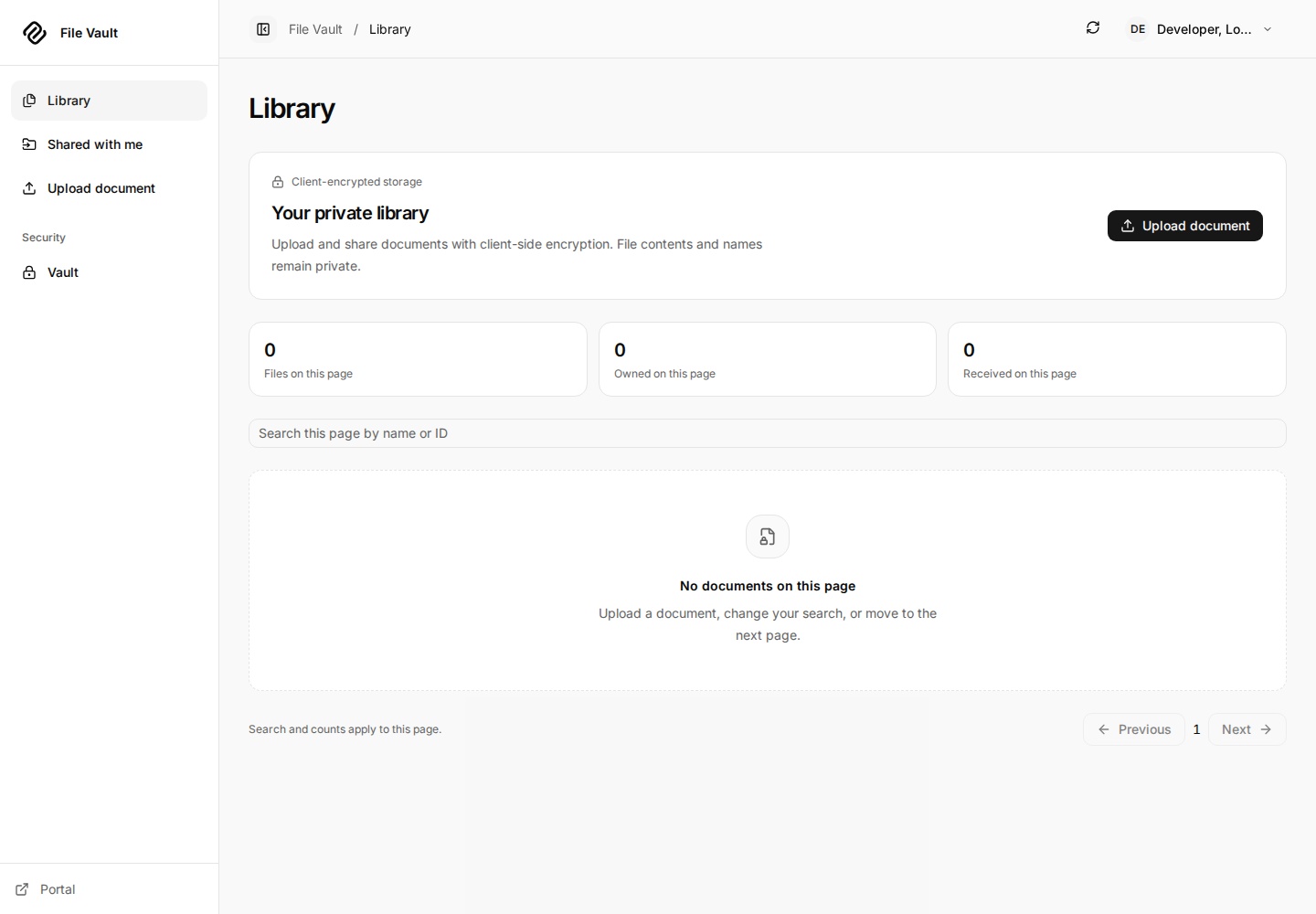Open the Developer account dropdown
Screen dimensions: 1316x914
(1202, 29)
